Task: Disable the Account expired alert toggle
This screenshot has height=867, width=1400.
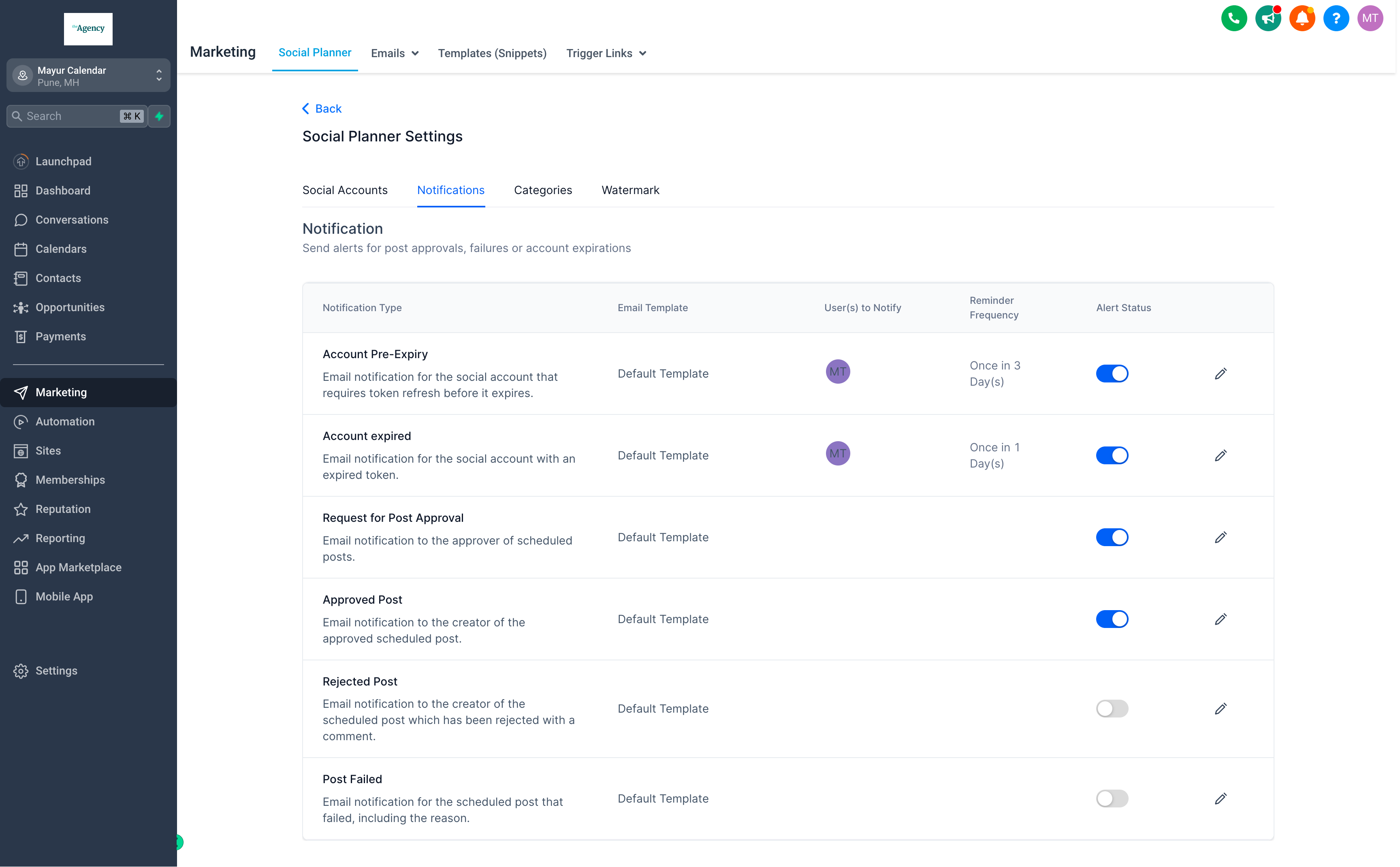Action: coord(1112,456)
